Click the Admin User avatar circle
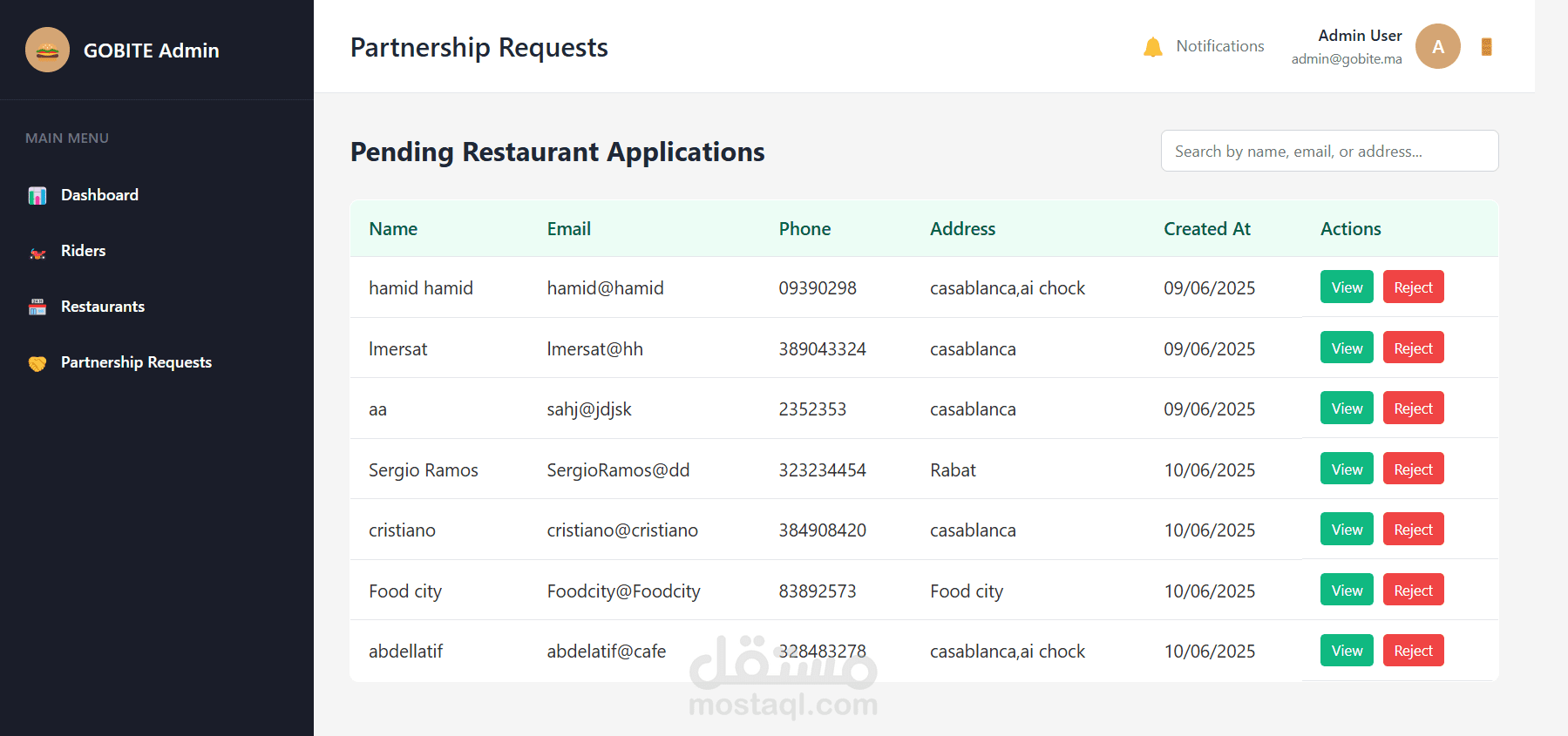Screen dimensions: 1568x736 pyautogui.click(x=1437, y=46)
